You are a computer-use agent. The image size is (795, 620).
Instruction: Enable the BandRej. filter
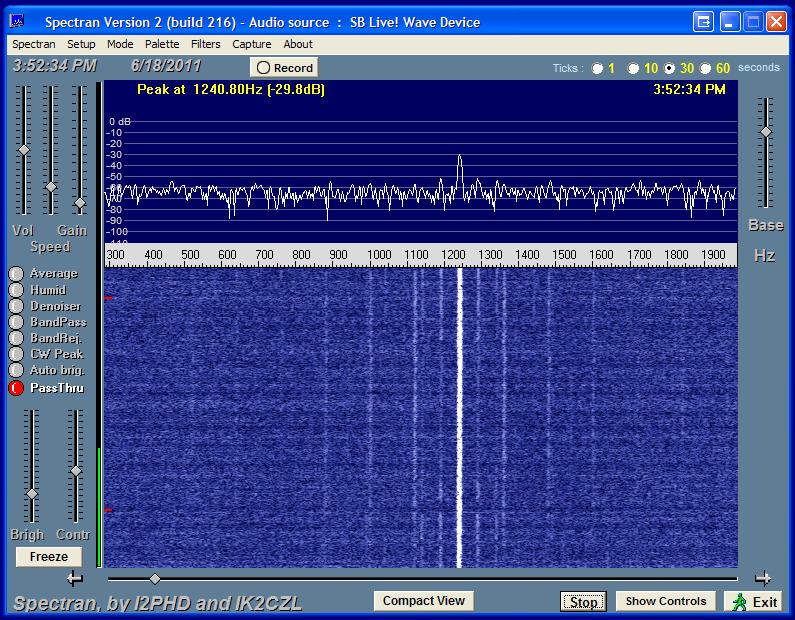(x=16, y=338)
